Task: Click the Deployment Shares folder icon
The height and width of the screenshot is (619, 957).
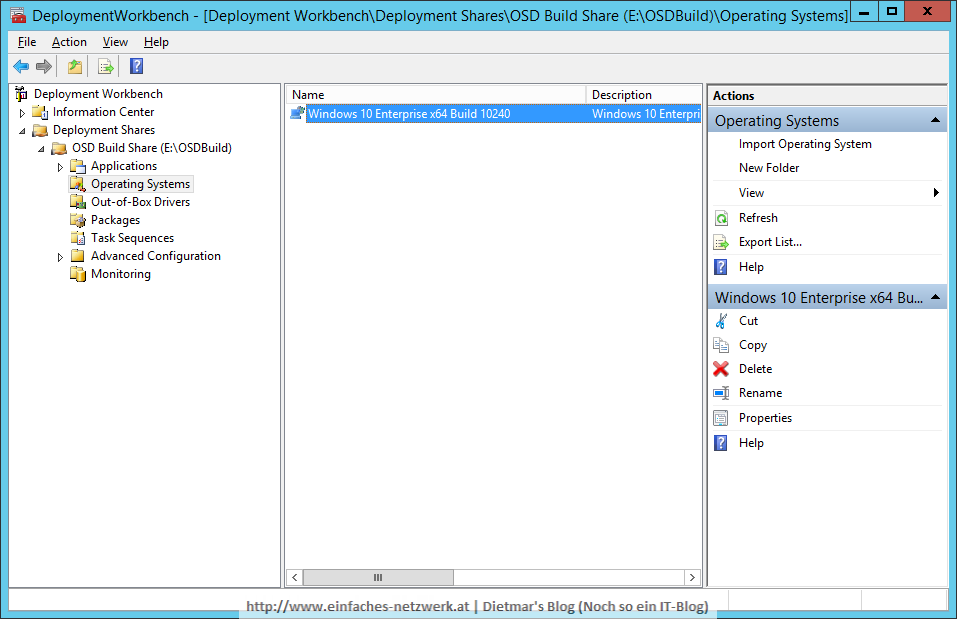Action: (x=40, y=130)
